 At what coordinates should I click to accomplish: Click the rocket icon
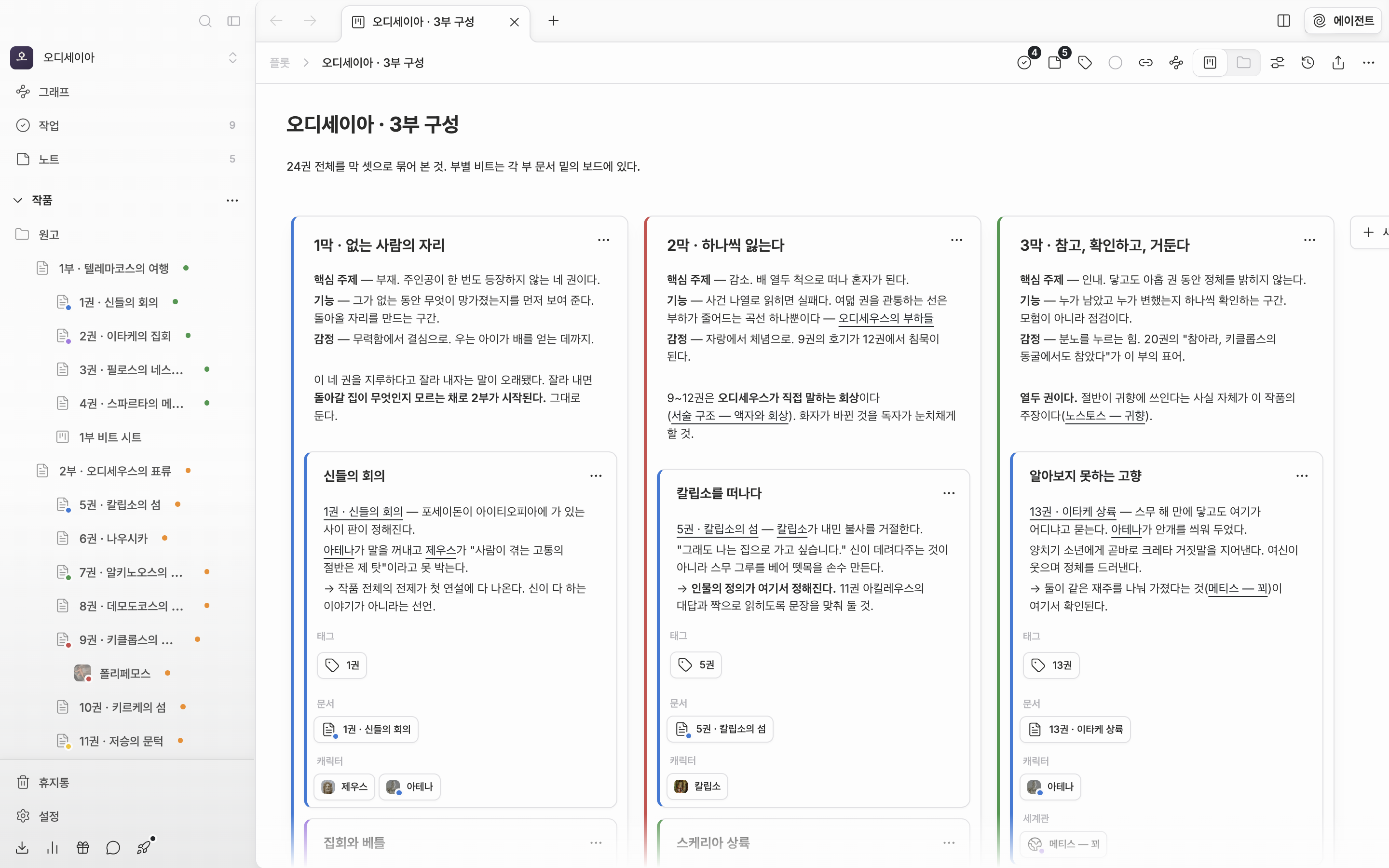(x=144, y=847)
